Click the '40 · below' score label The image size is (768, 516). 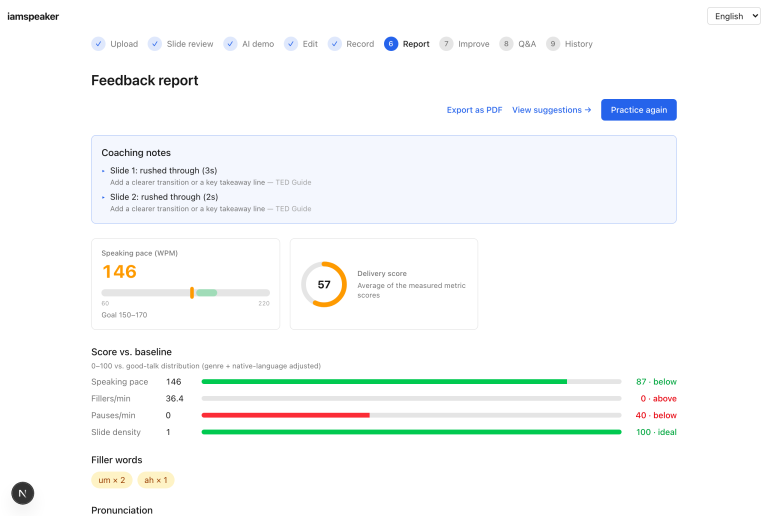click(x=656, y=415)
